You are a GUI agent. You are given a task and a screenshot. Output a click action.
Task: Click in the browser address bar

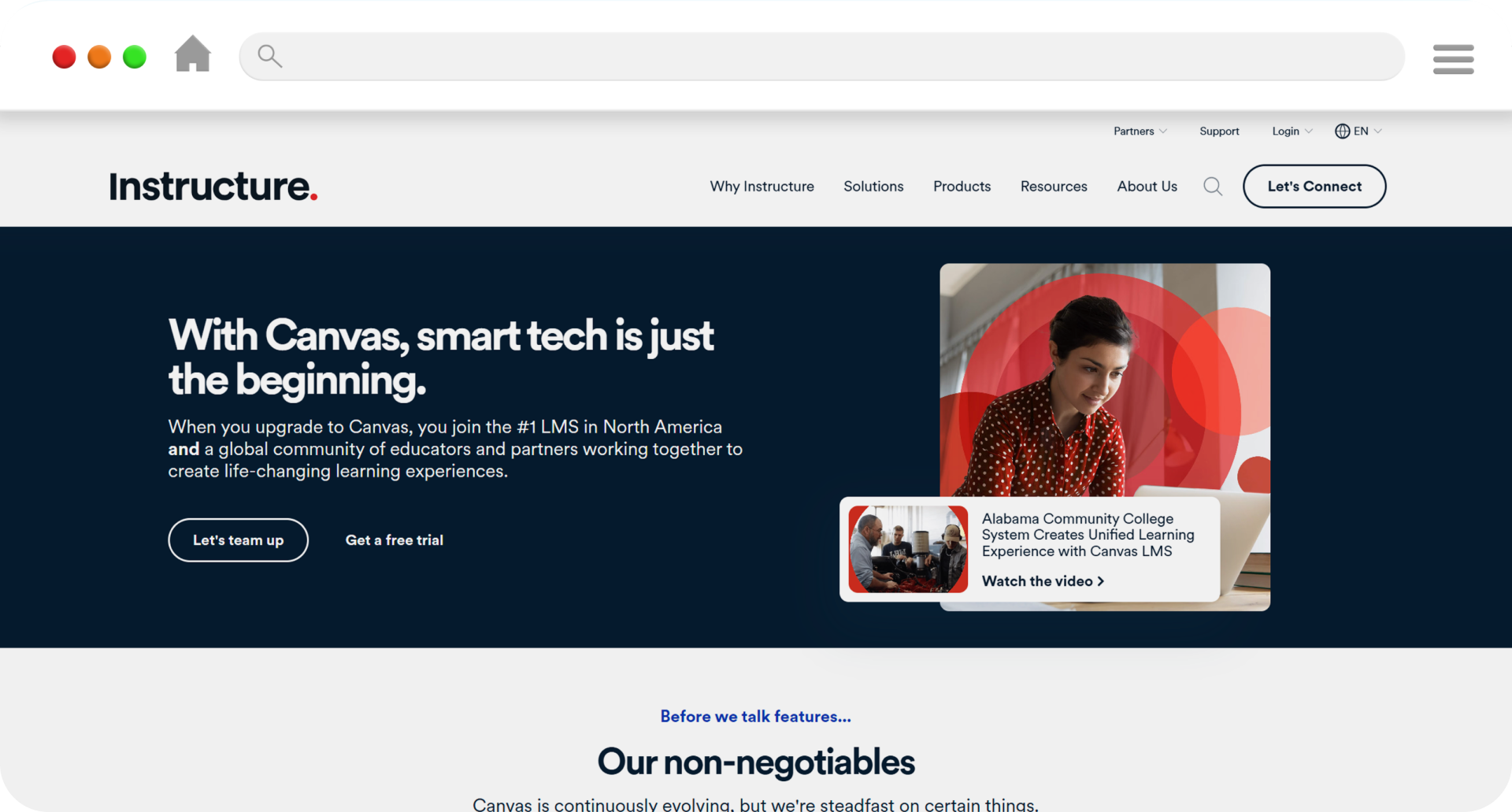835,56
